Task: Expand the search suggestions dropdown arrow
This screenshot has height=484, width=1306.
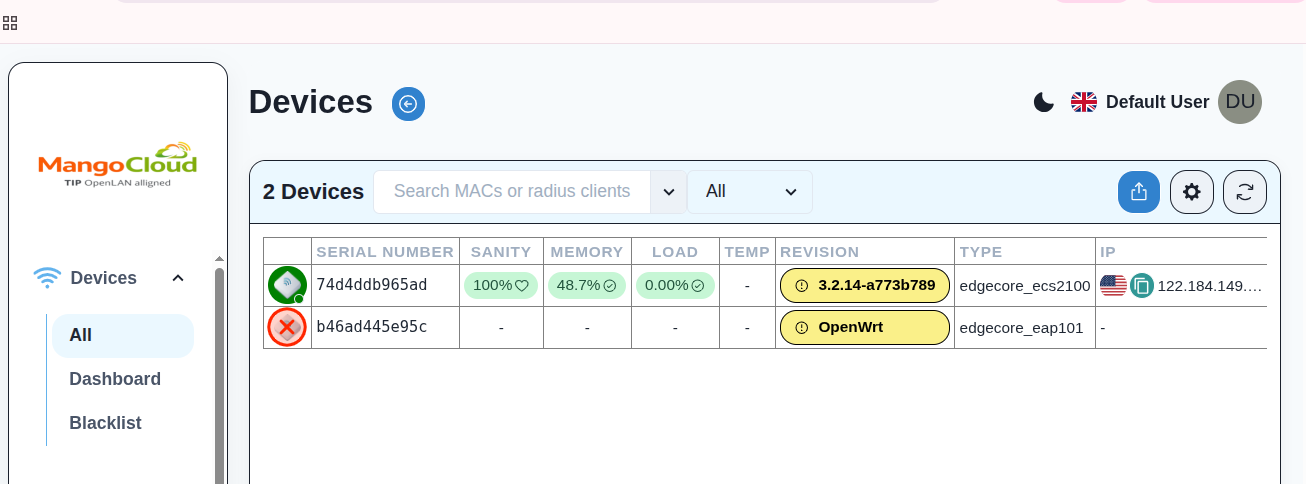Action: (x=669, y=192)
